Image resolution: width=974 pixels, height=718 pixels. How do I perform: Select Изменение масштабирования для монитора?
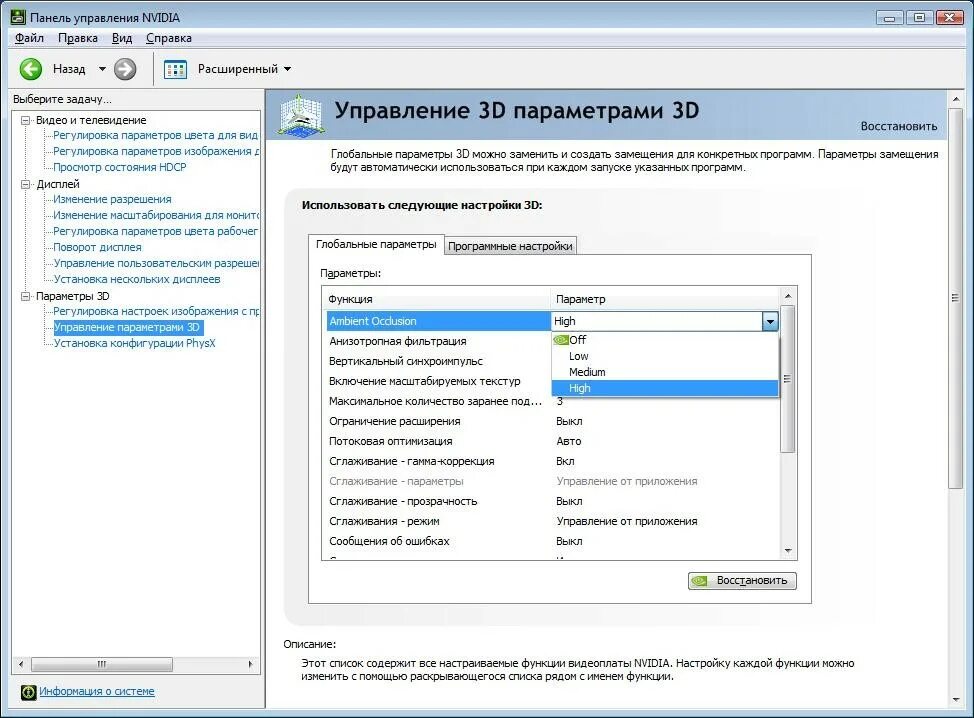coord(156,215)
